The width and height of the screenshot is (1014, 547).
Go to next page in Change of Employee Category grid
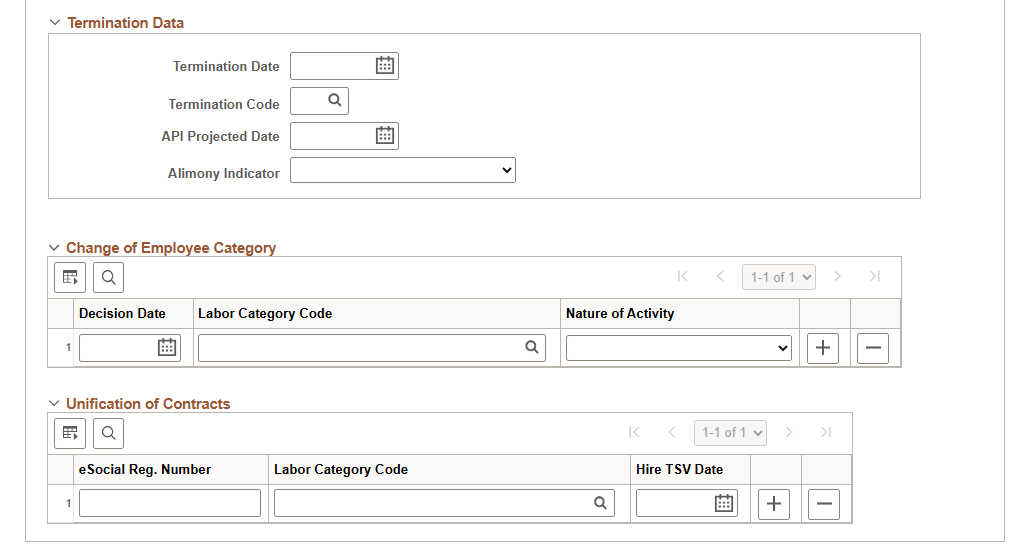(837, 277)
